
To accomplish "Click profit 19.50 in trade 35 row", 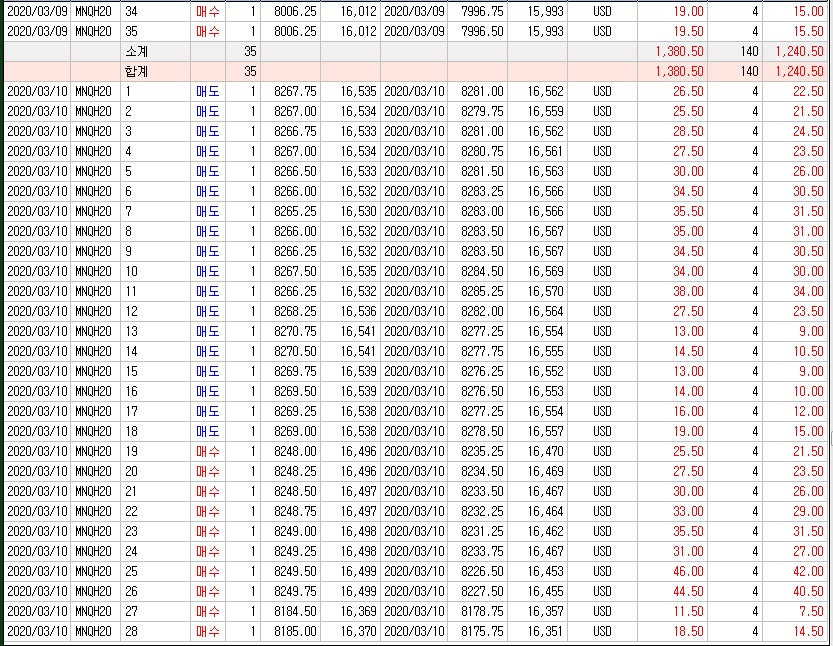I will [x=688, y=31].
